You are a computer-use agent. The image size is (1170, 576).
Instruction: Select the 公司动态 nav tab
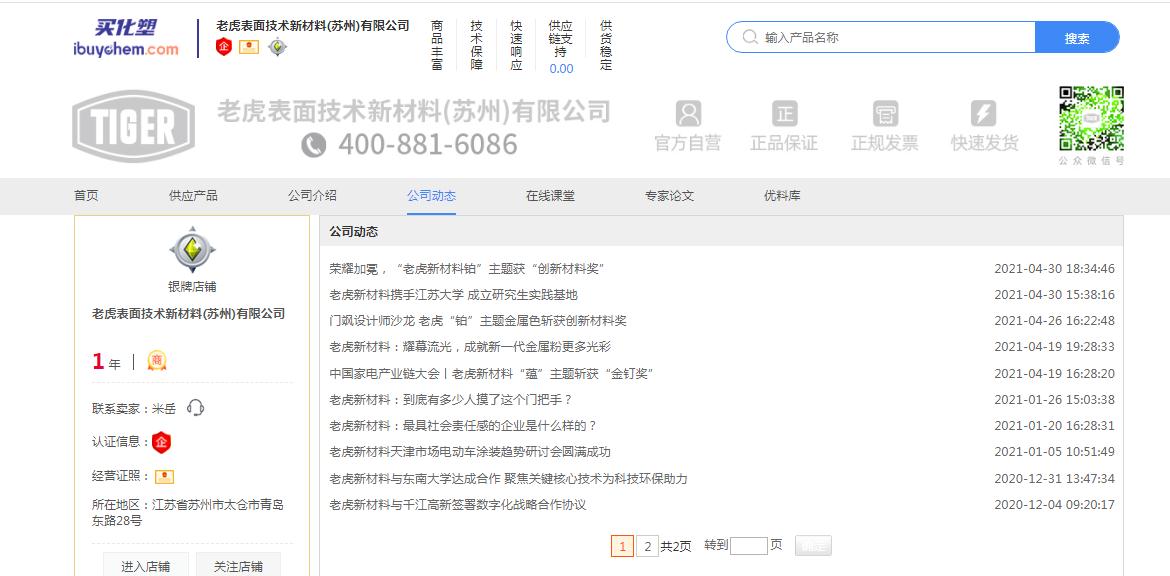[431, 196]
